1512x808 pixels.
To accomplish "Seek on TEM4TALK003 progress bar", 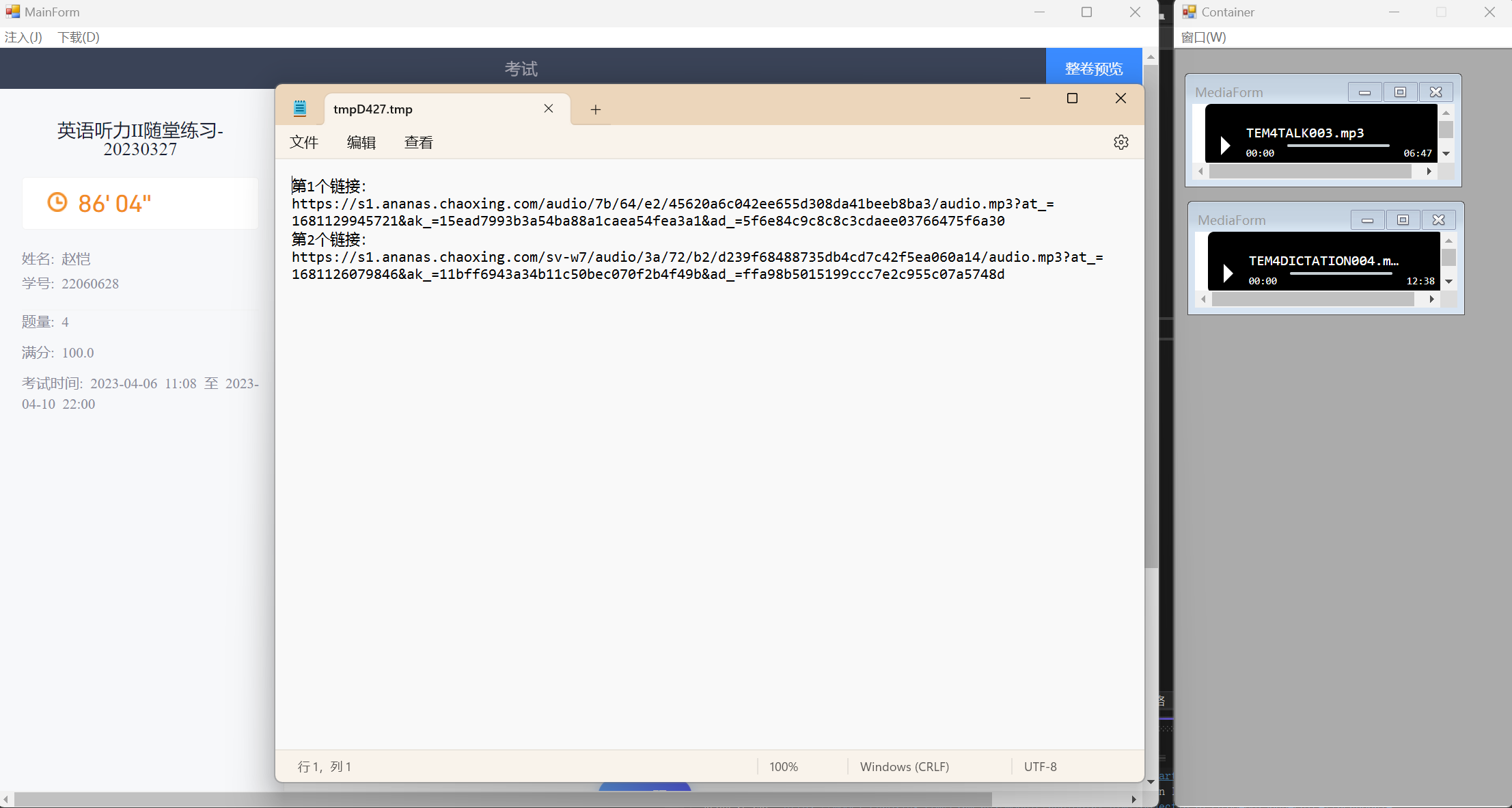I will point(1337,146).
